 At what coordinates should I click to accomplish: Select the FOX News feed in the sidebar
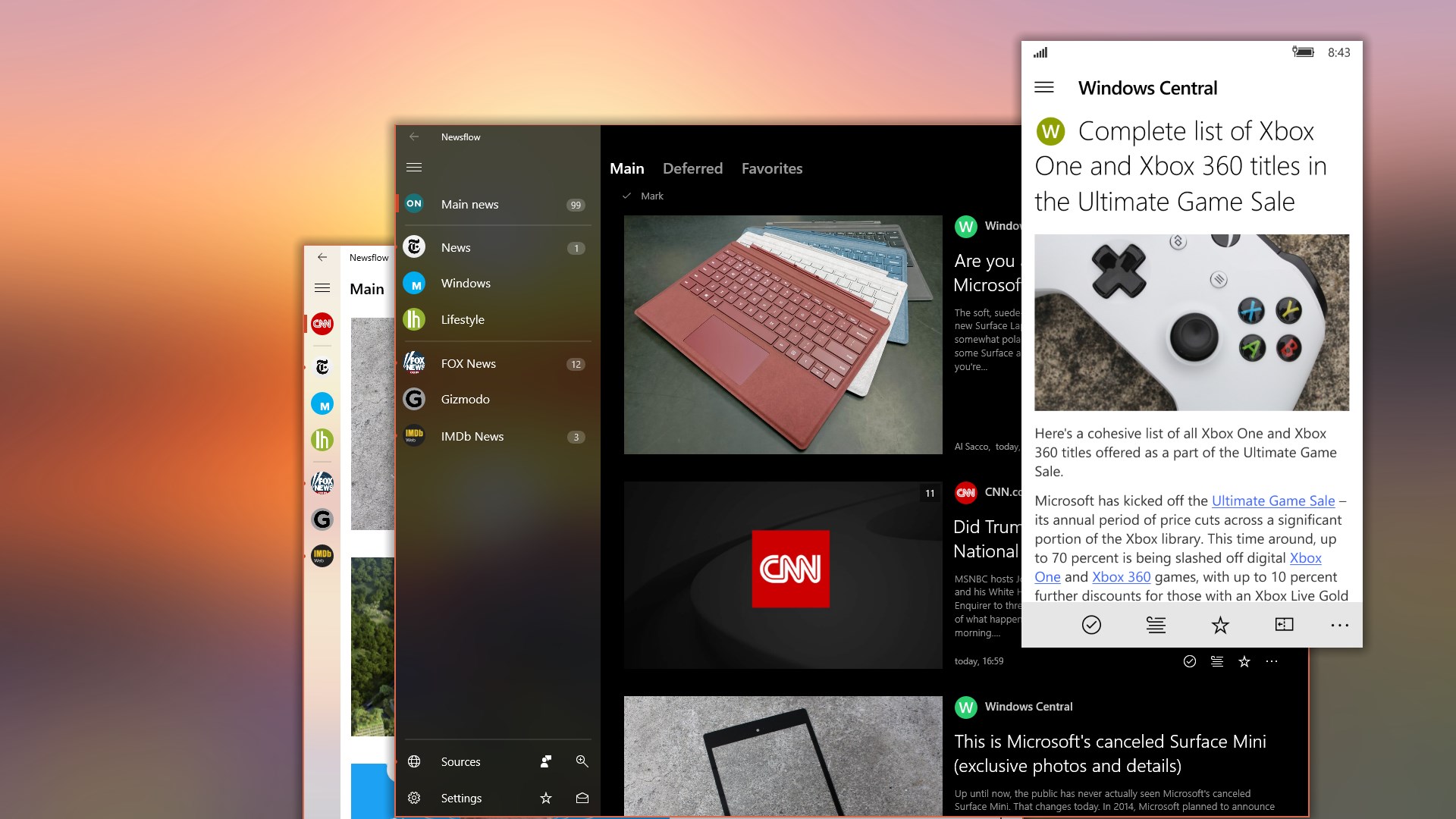[468, 363]
